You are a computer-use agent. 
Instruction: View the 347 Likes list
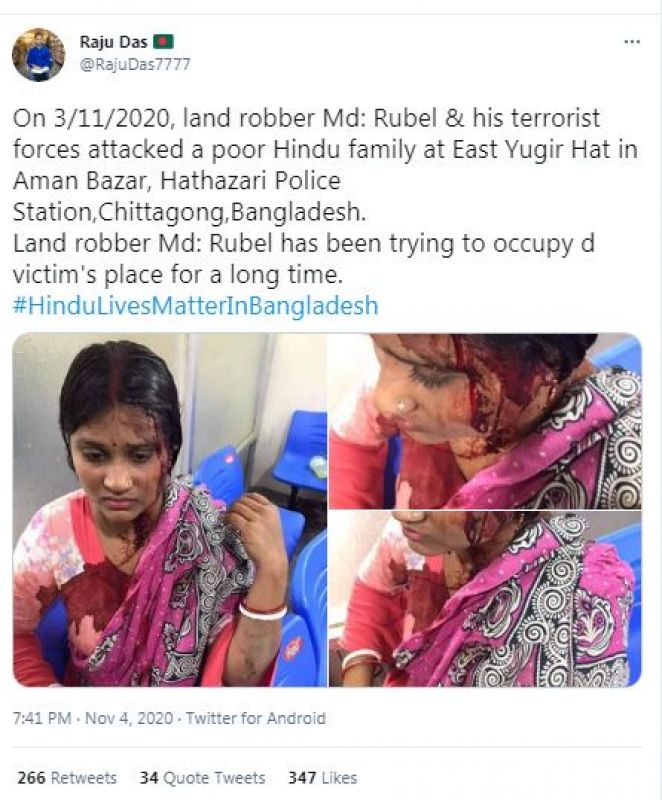click(x=322, y=778)
